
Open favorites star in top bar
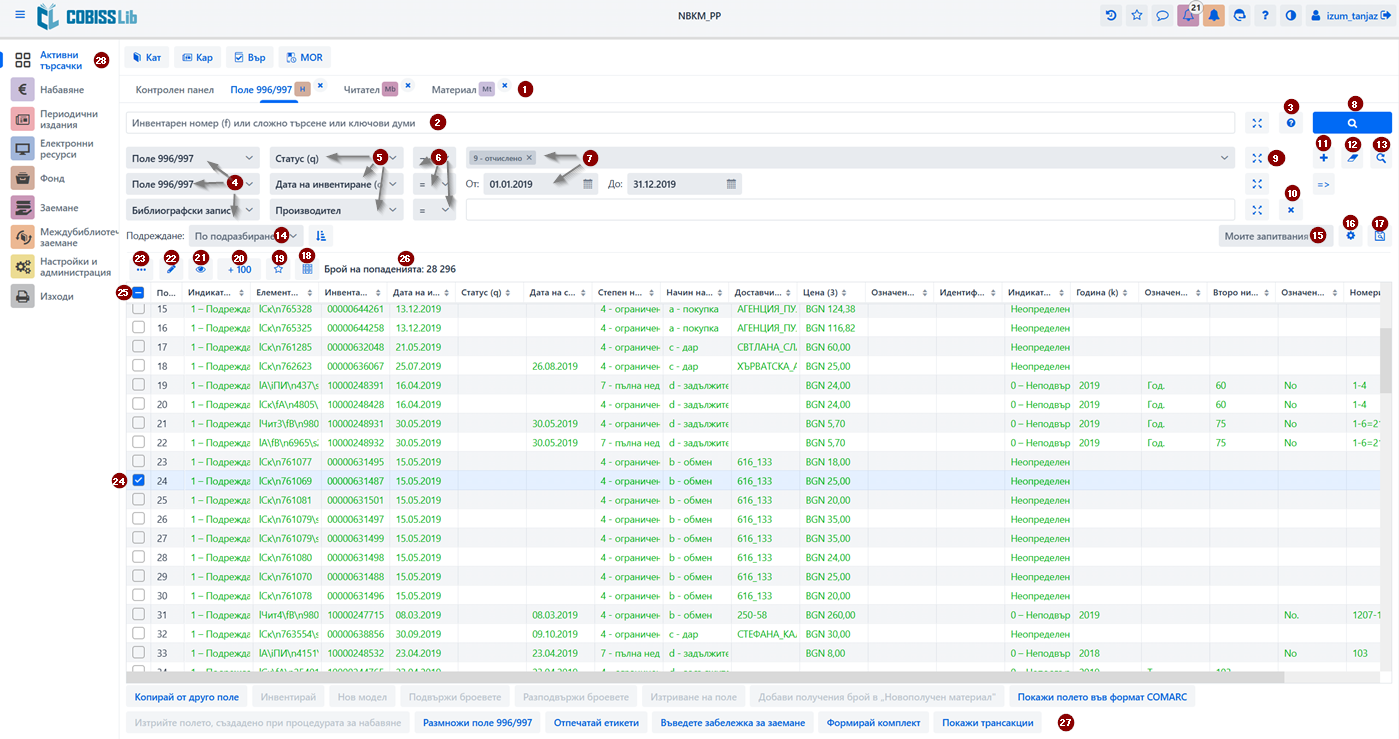pyautogui.click(x=1137, y=15)
